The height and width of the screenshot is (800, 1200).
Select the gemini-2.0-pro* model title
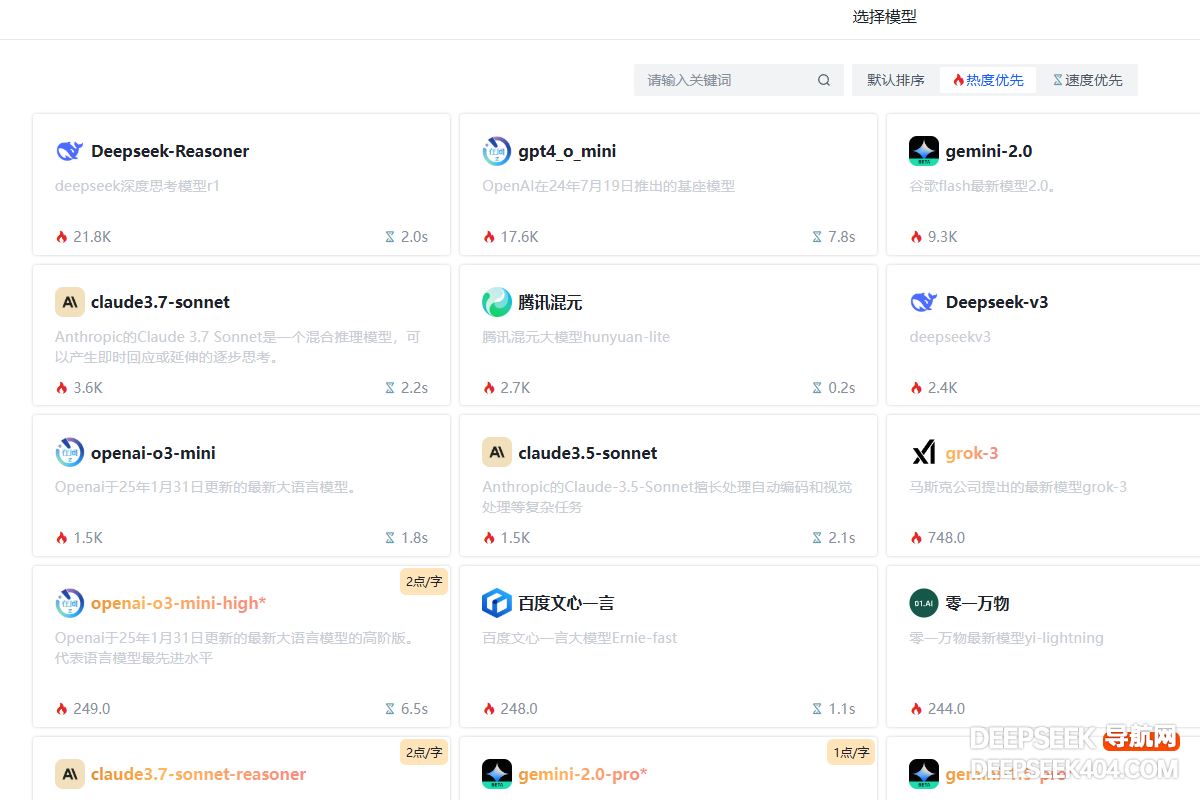click(583, 774)
